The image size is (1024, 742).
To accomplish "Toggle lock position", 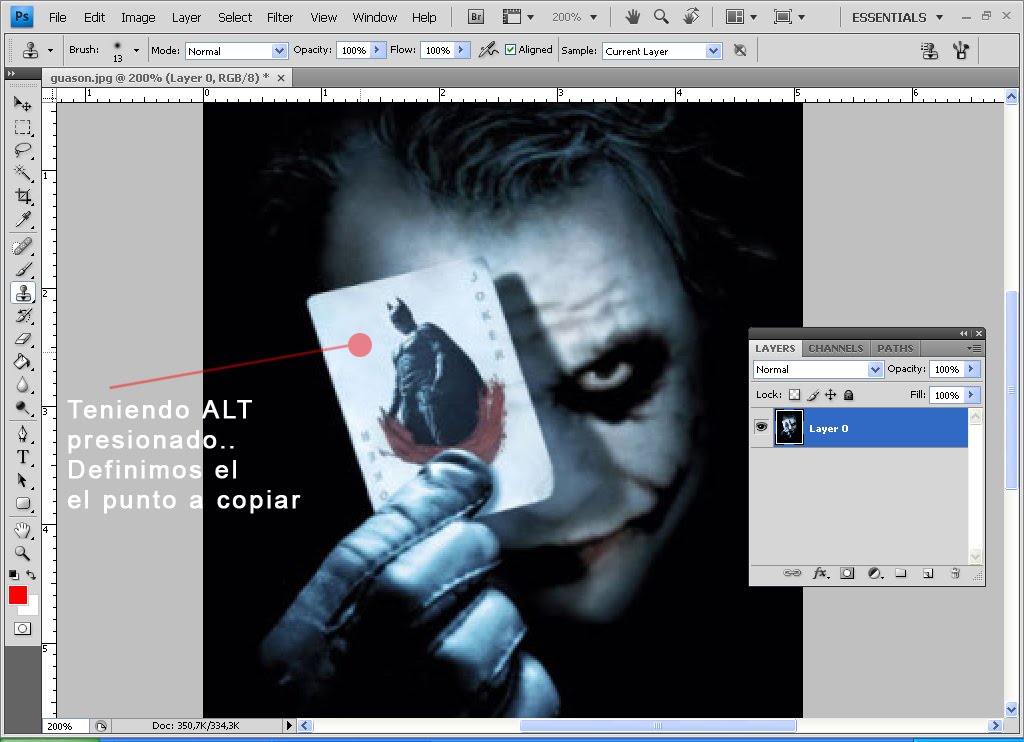I will [831, 395].
